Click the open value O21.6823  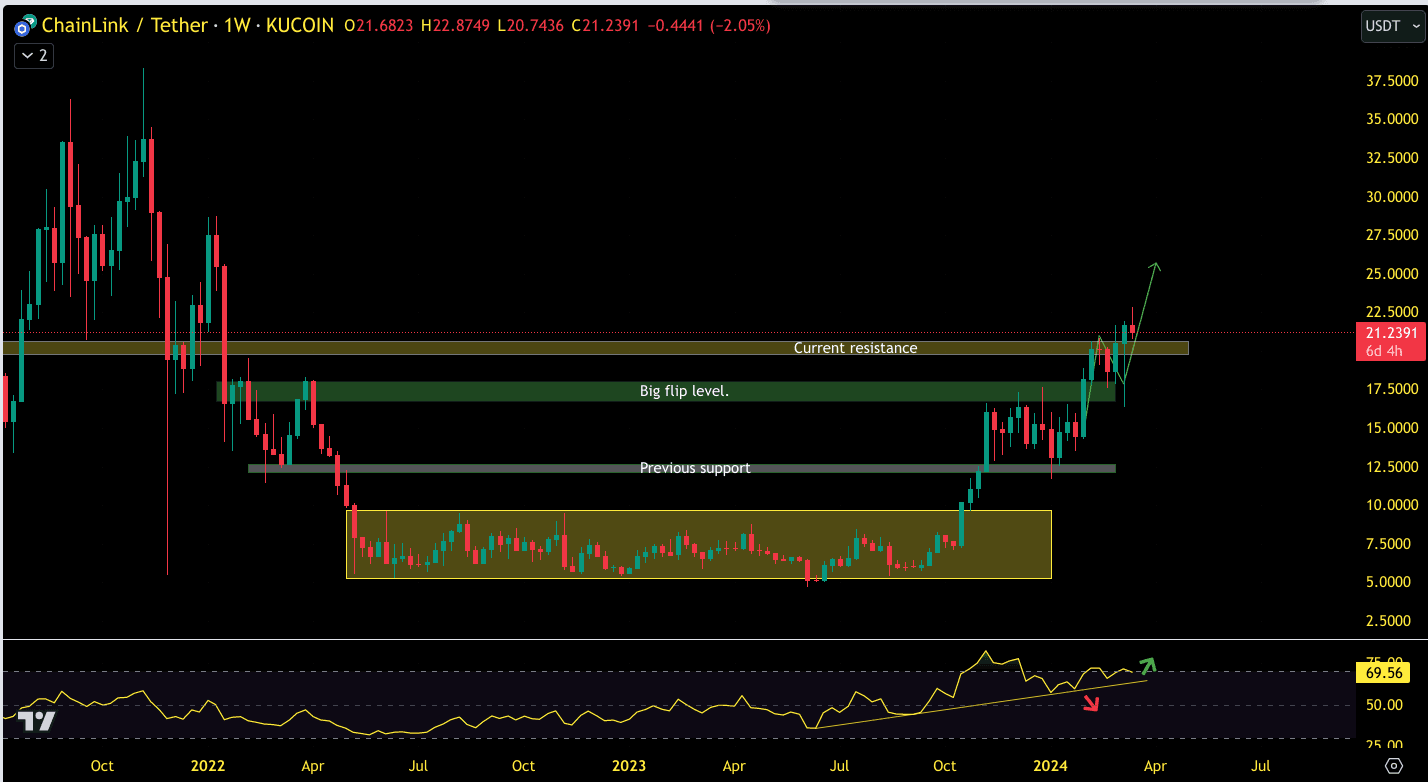(380, 25)
